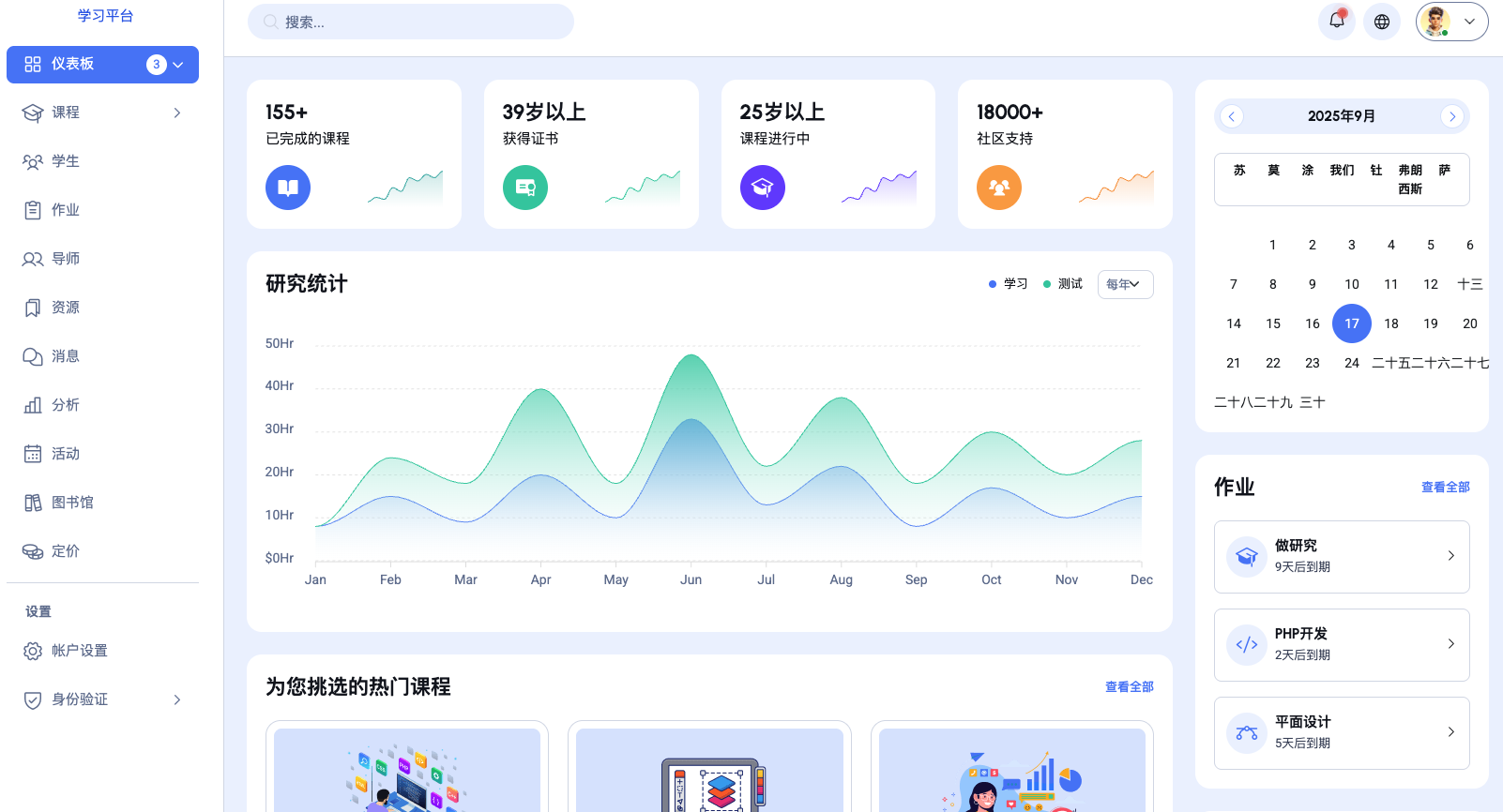Expand the 身份验证 sidebar submenu

click(176, 699)
